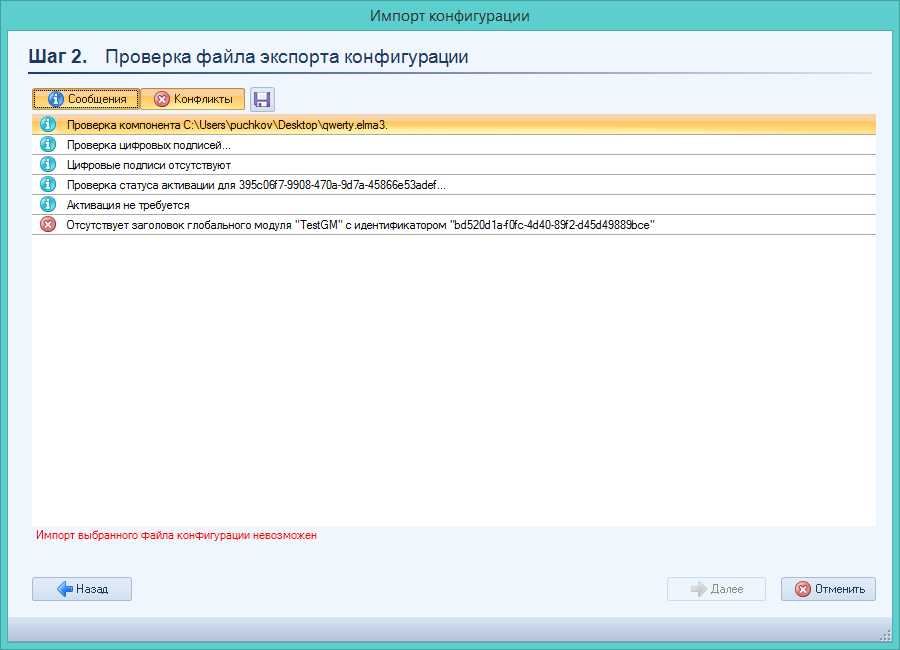Click the red error icon beside the TestGM message
This screenshot has height=650, width=900.
[47, 225]
